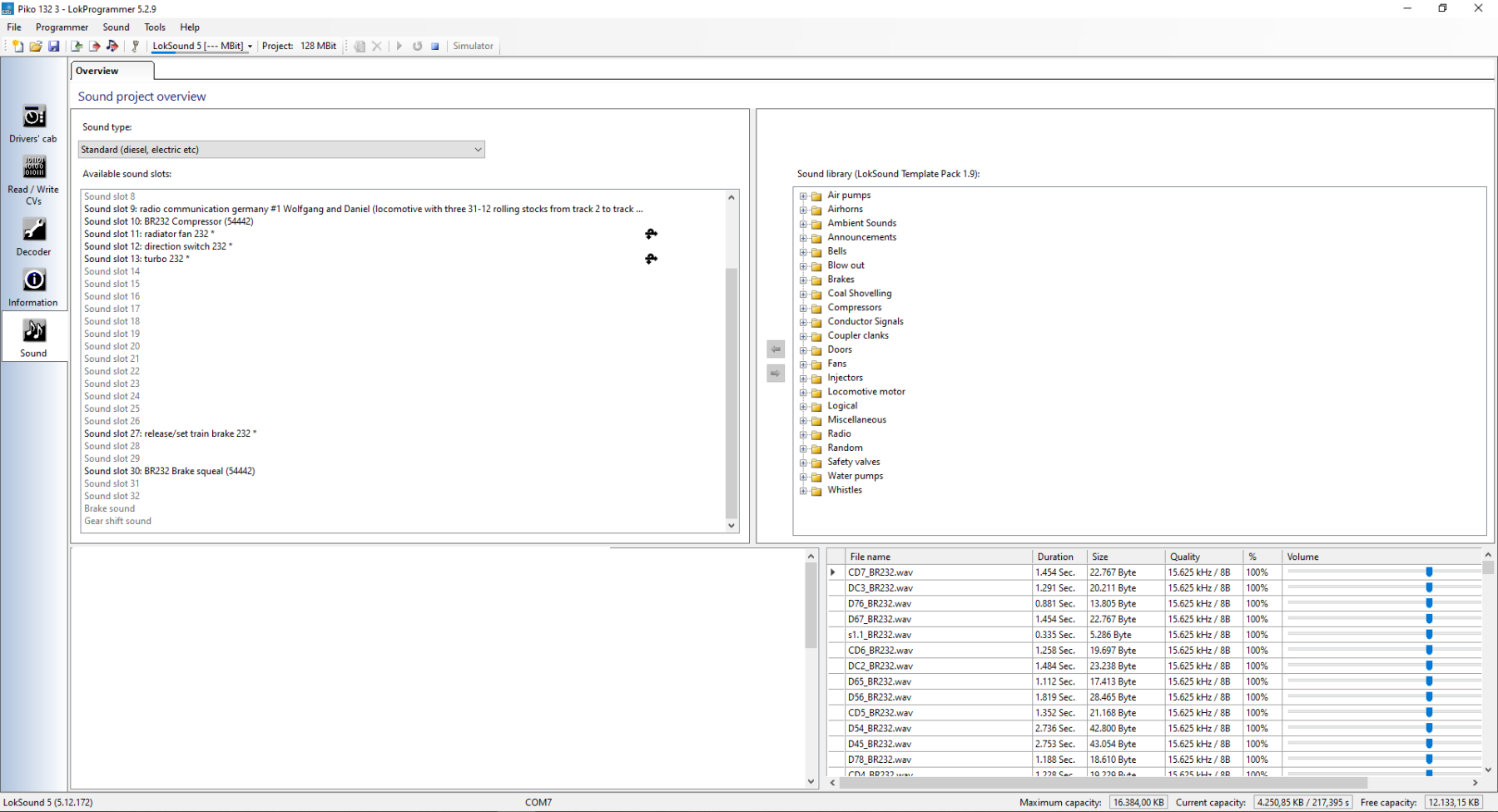Viewport: 1498px width, 812px height.
Task: Open the Help menu
Action: pyautogui.click(x=190, y=27)
